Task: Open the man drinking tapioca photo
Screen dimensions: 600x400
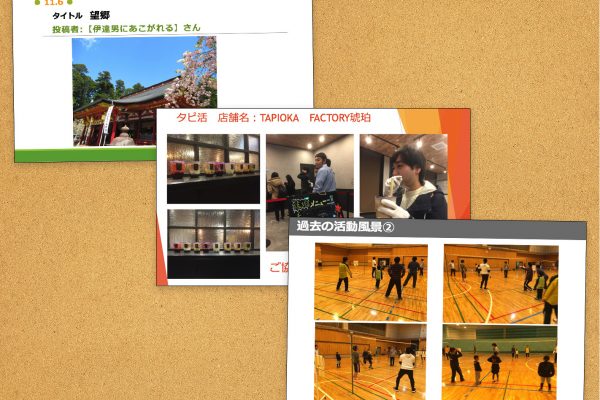Action: point(404,176)
